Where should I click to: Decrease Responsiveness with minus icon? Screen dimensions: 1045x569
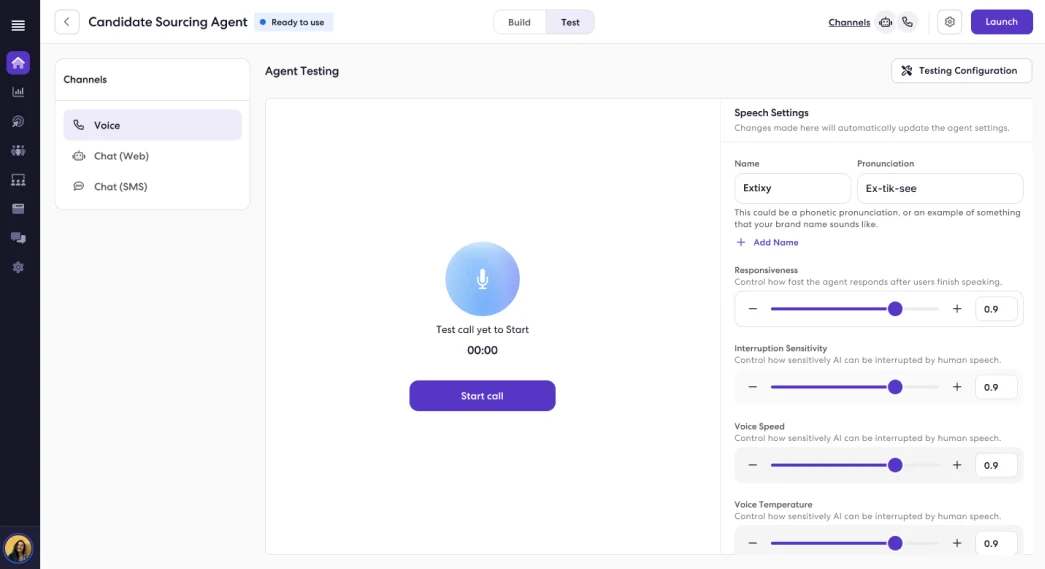[752, 309]
